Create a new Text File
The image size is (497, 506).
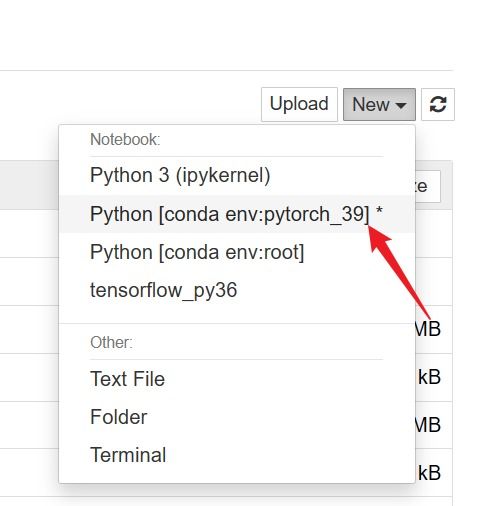point(237,379)
